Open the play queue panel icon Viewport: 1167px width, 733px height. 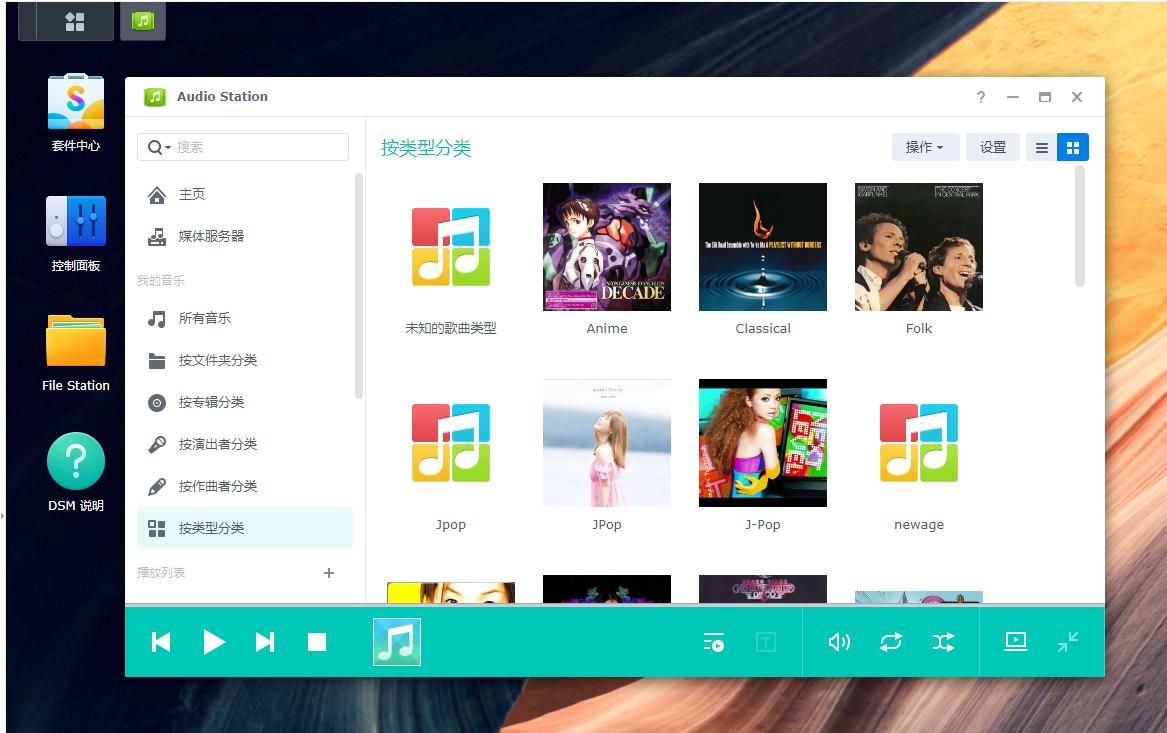point(713,641)
